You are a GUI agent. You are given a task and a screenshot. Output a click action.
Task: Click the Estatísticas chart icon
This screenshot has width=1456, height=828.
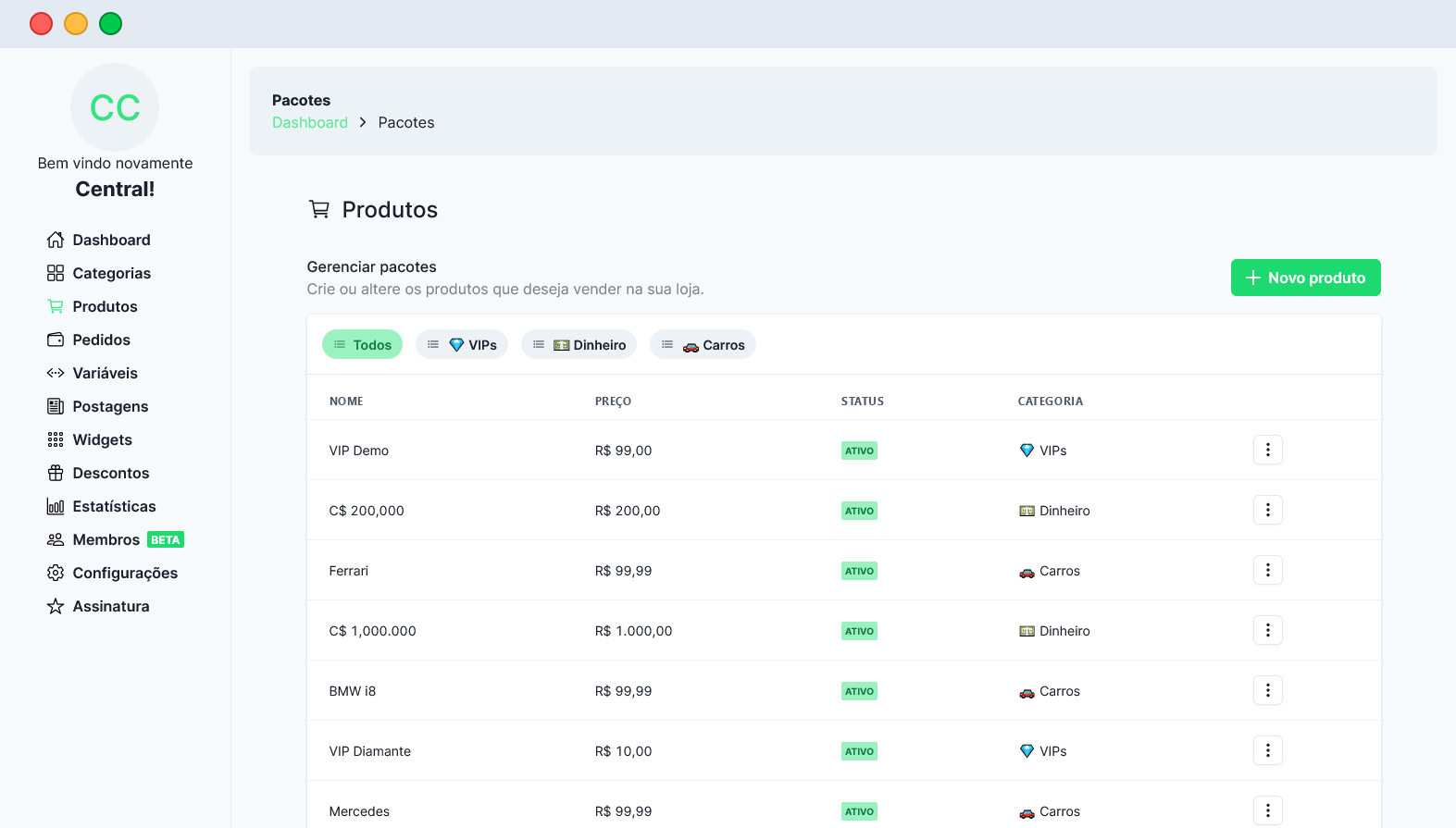pos(56,506)
